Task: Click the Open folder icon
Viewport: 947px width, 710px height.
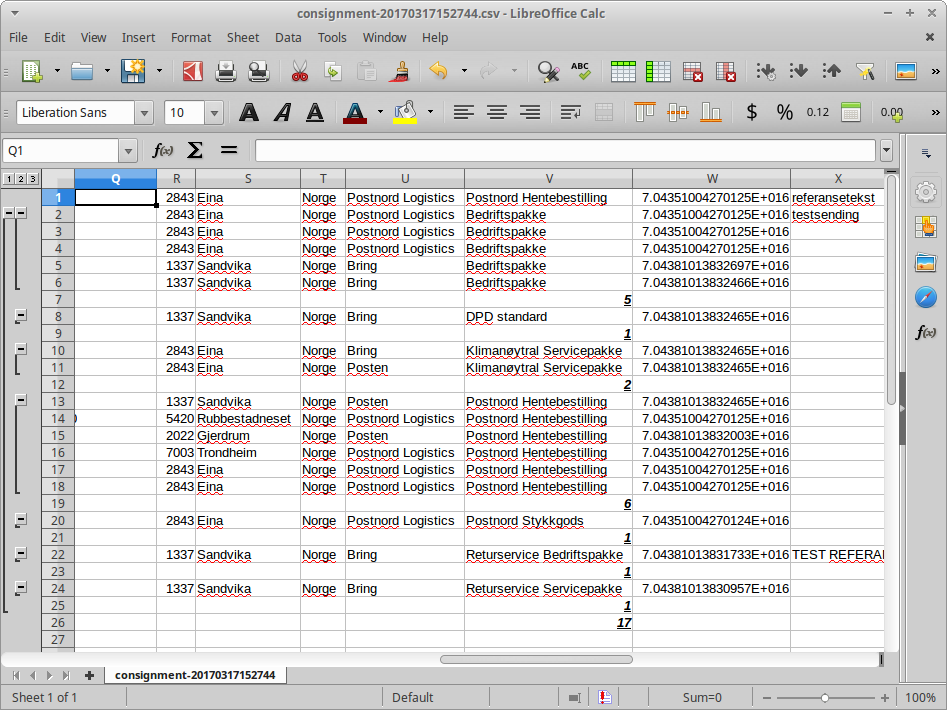Action: coord(82,71)
